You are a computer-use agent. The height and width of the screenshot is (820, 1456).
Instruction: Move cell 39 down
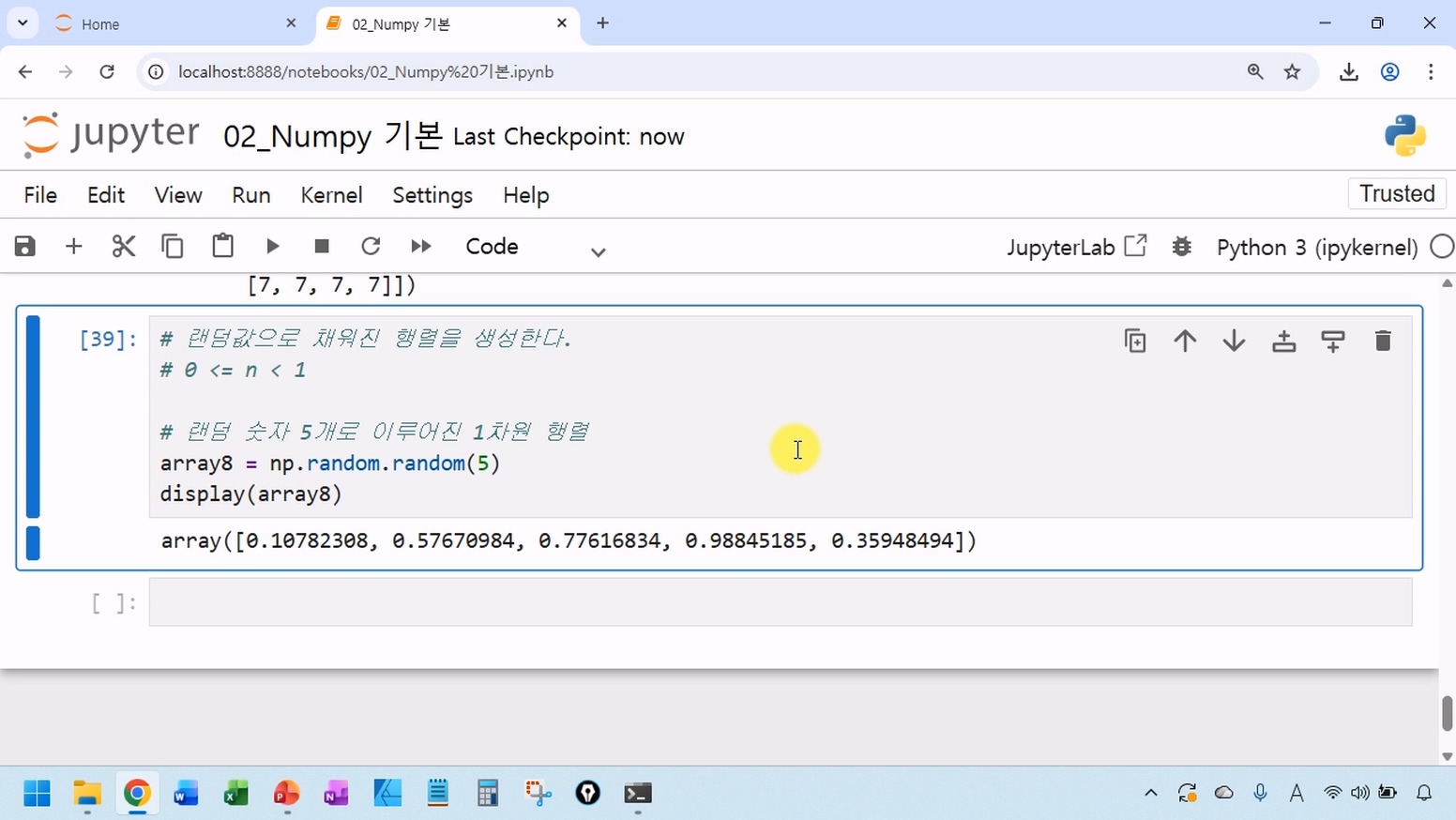pyautogui.click(x=1235, y=341)
